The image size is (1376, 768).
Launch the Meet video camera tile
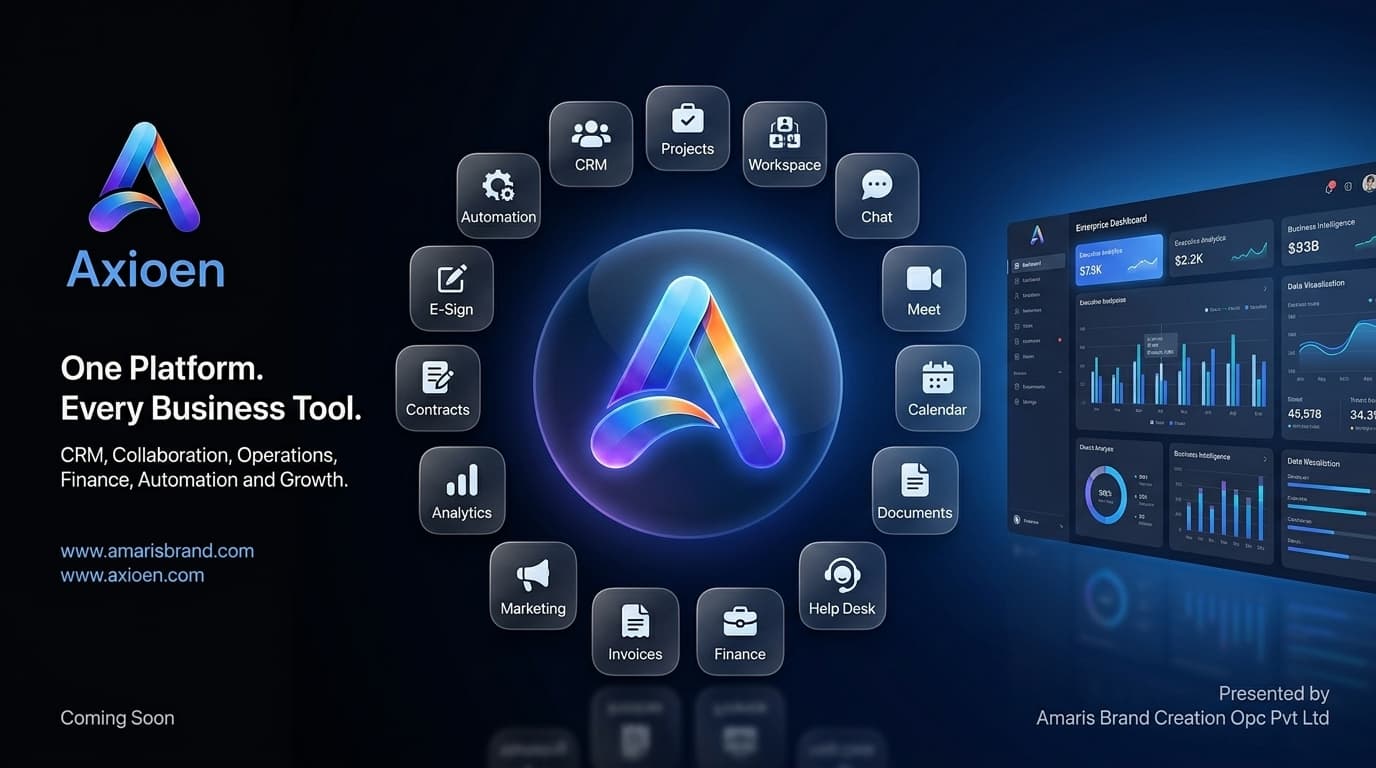tap(924, 289)
